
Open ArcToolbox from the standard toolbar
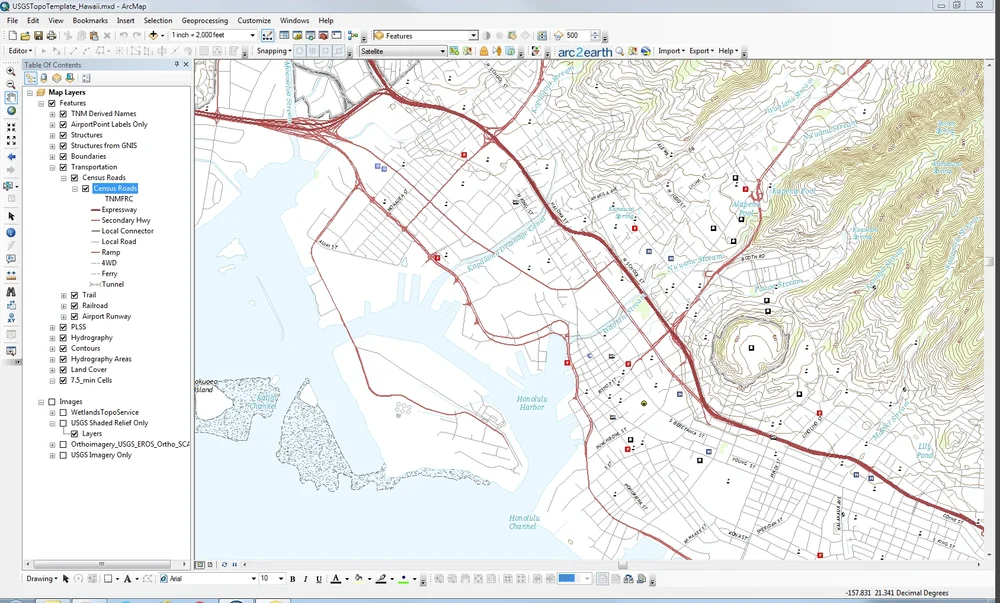pyautogui.click(x=324, y=35)
